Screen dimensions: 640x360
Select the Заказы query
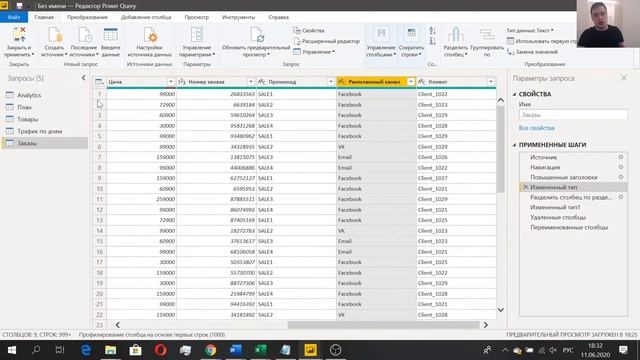click(45, 143)
